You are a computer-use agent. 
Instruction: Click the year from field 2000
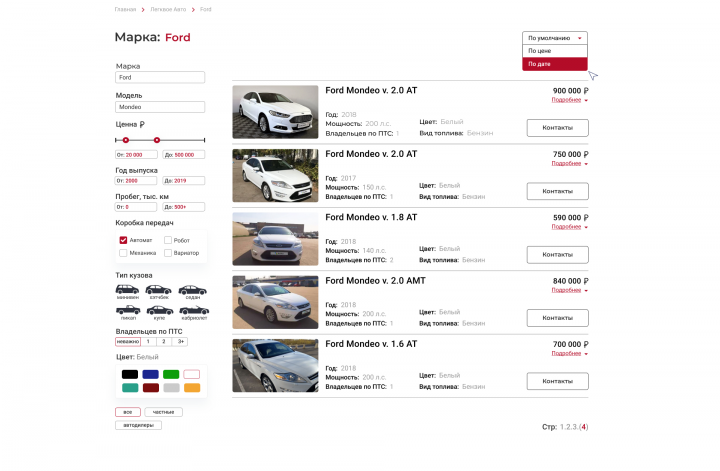(x=135, y=181)
